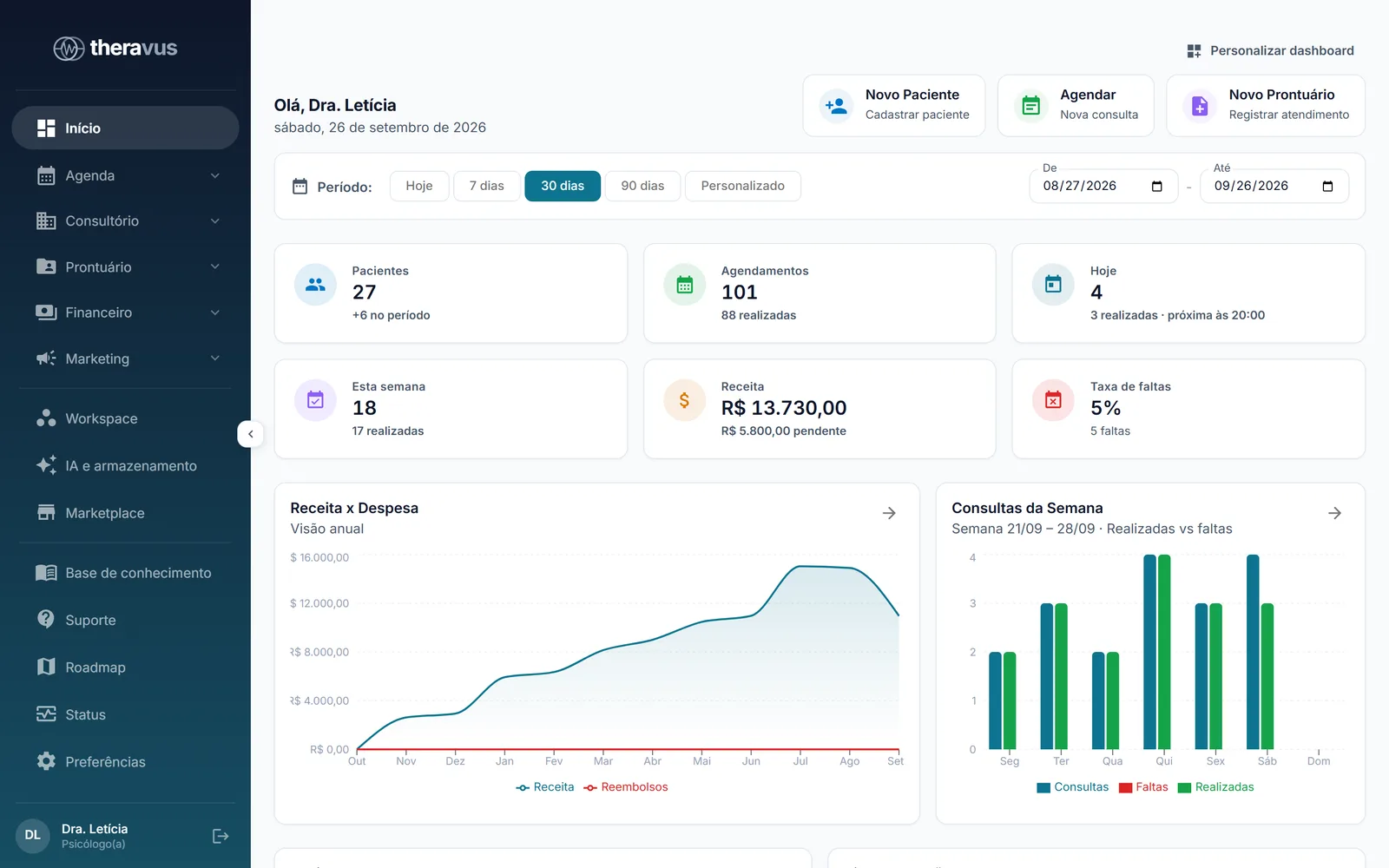Click the Novo Prontuário document icon
Screen dimensions: 1389x868
tap(1200, 106)
